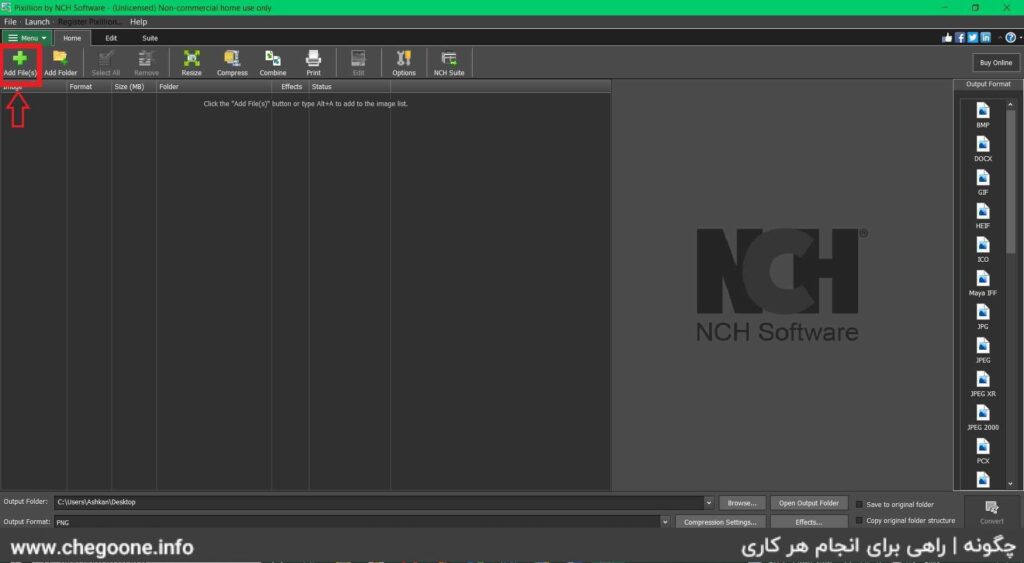Screen dimensions: 1024x563
Task: Switch to the Edit tab
Action: point(111,38)
